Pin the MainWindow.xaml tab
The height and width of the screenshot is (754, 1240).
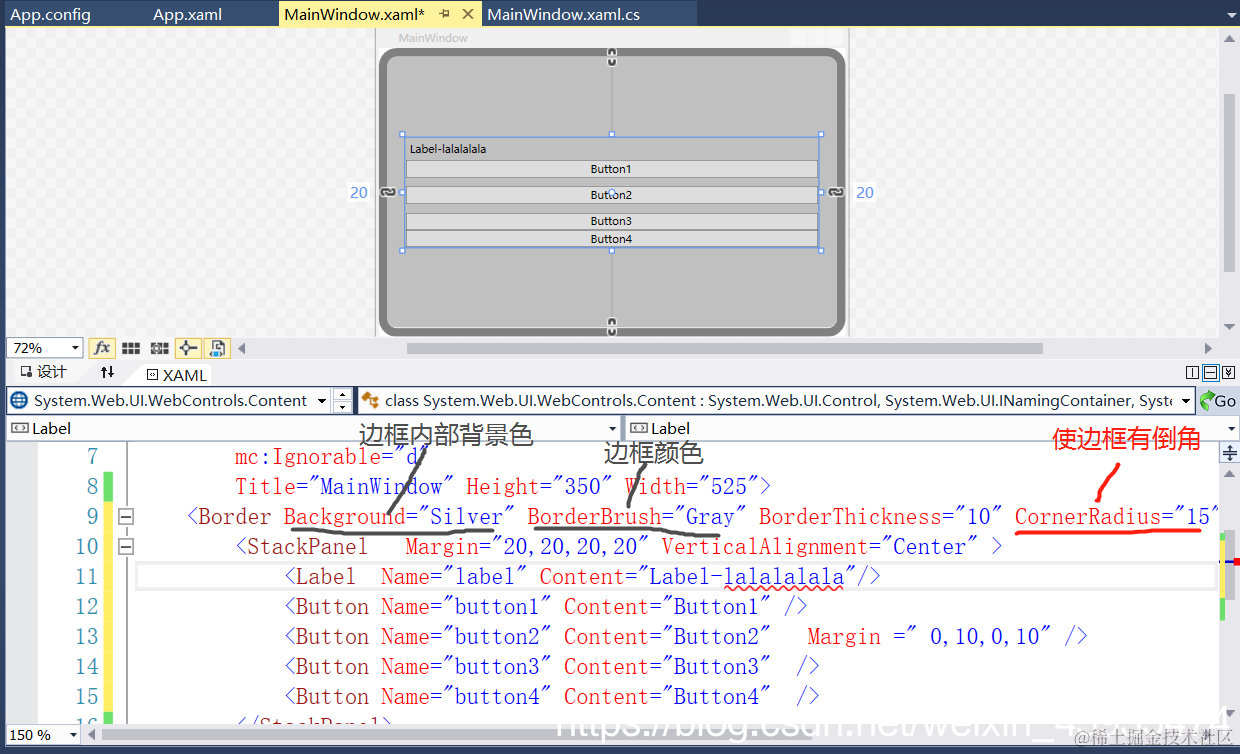point(444,14)
